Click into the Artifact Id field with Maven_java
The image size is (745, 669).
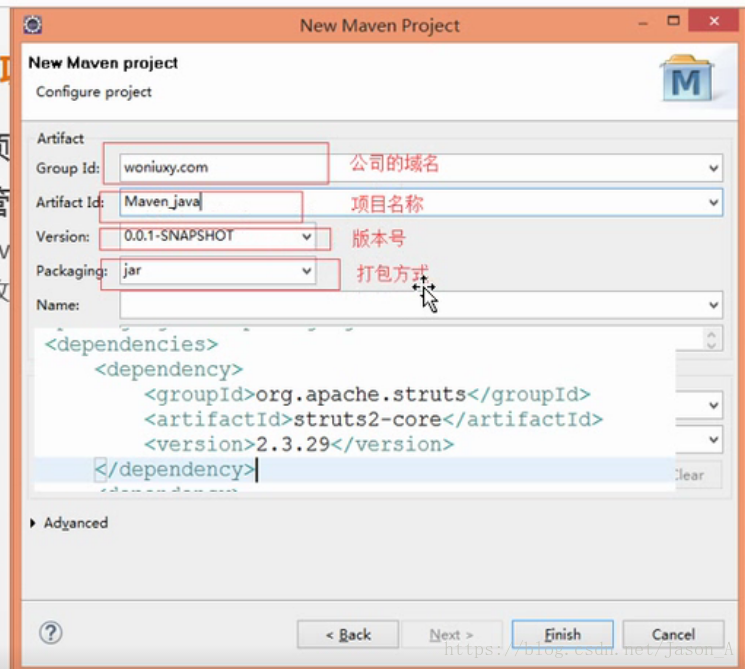(x=420, y=202)
